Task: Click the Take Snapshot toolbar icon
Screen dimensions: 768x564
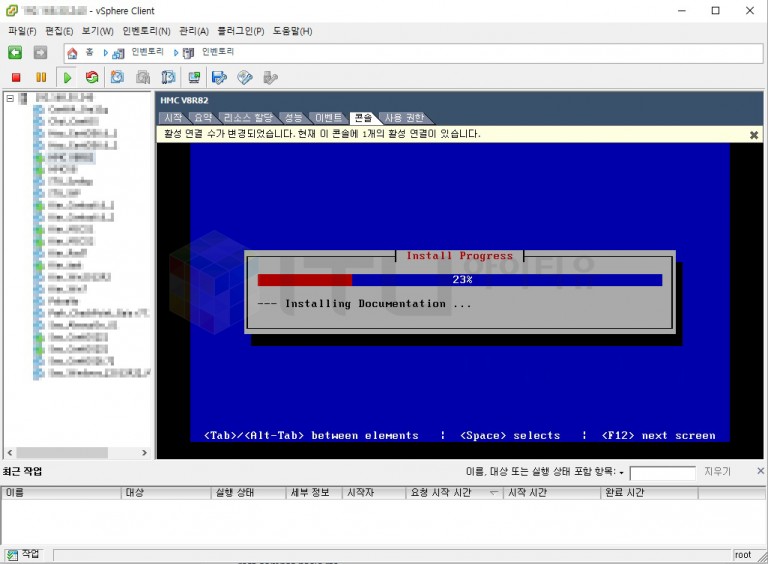Action: point(117,77)
